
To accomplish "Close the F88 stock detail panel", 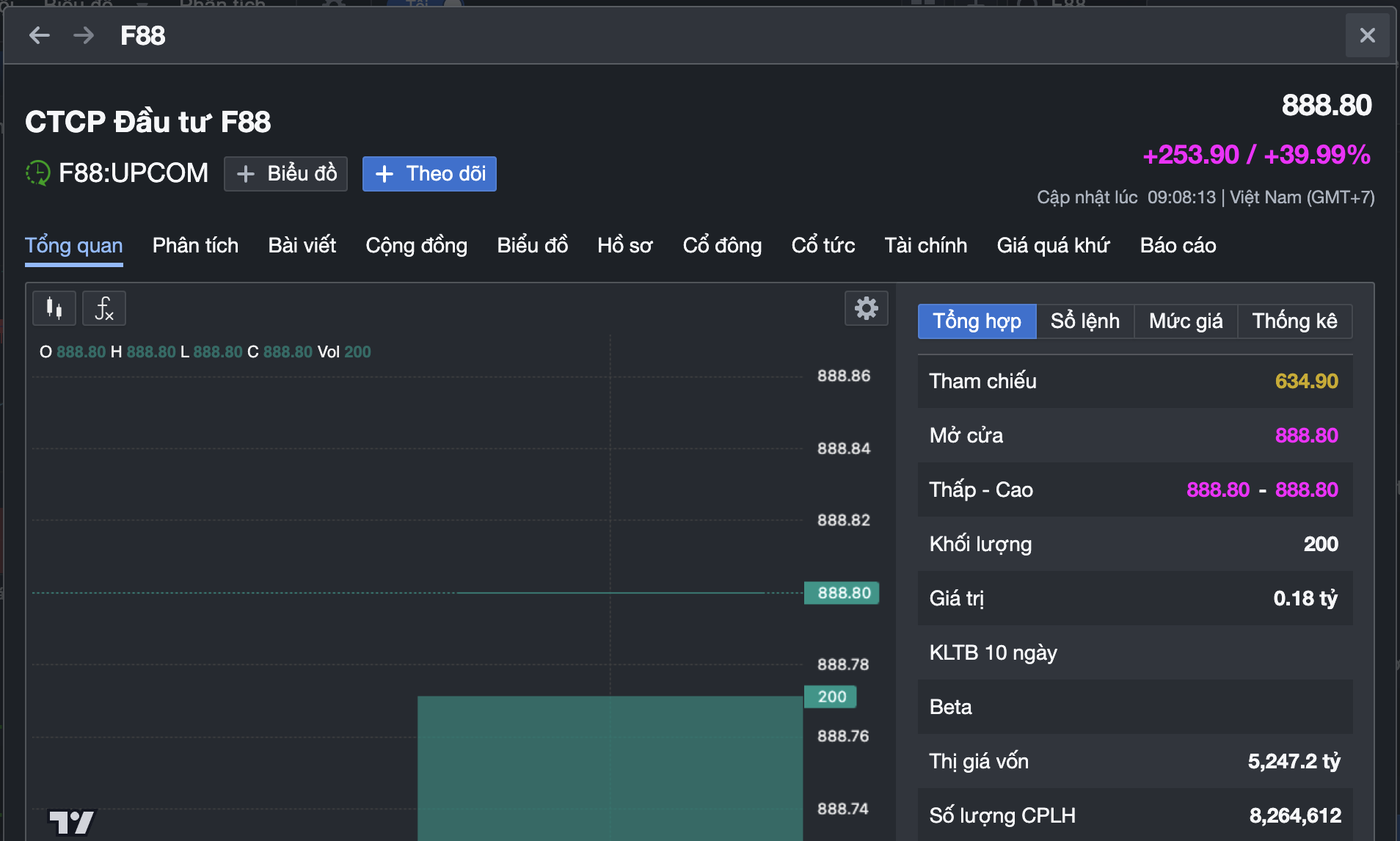I will click(x=1367, y=35).
